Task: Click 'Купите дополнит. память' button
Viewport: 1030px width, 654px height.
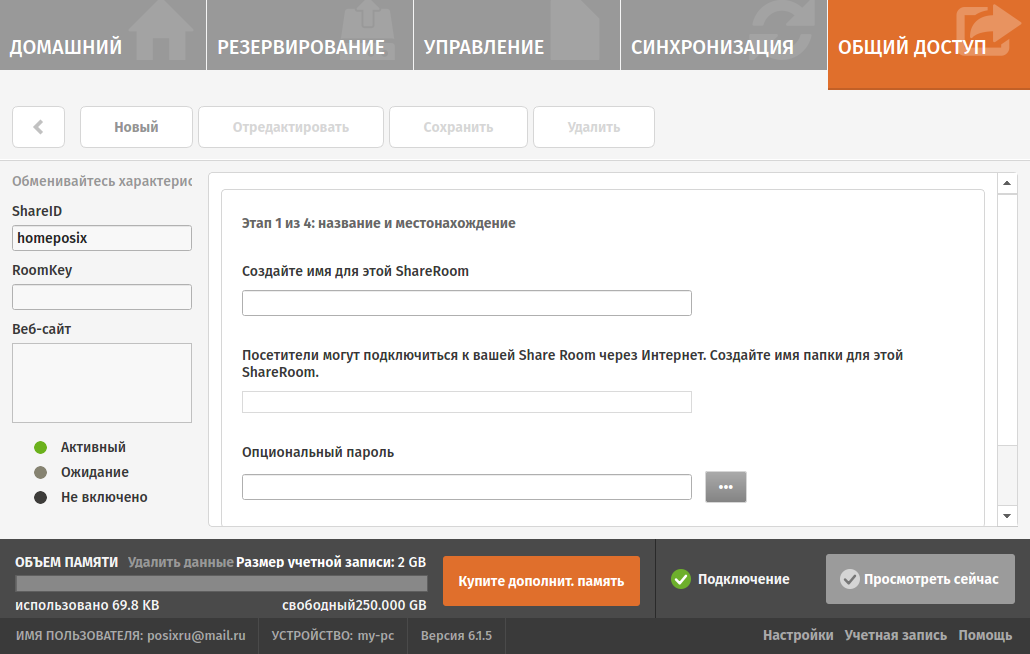Action: 541,581
